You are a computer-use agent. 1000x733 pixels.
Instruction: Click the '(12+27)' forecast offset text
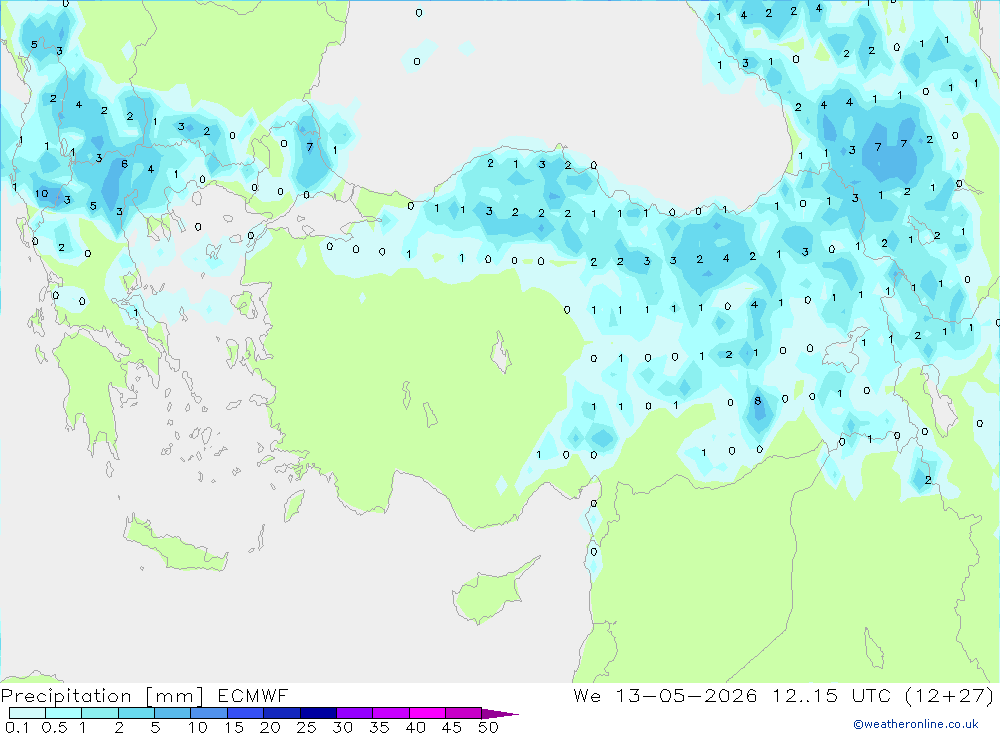pyautogui.click(x=950, y=695)
